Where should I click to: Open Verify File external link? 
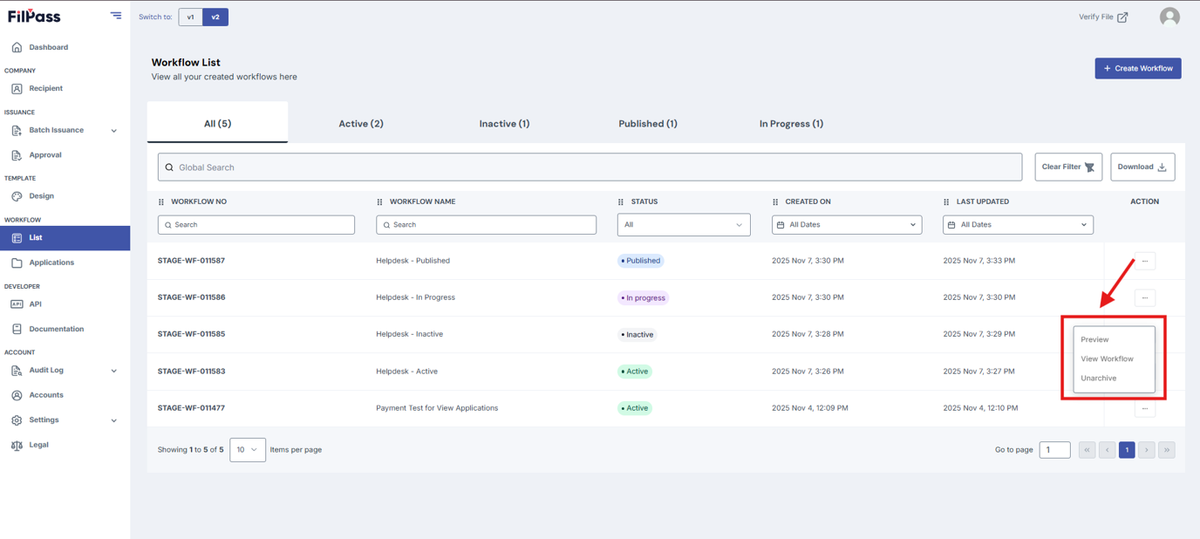coord(1103,17)
